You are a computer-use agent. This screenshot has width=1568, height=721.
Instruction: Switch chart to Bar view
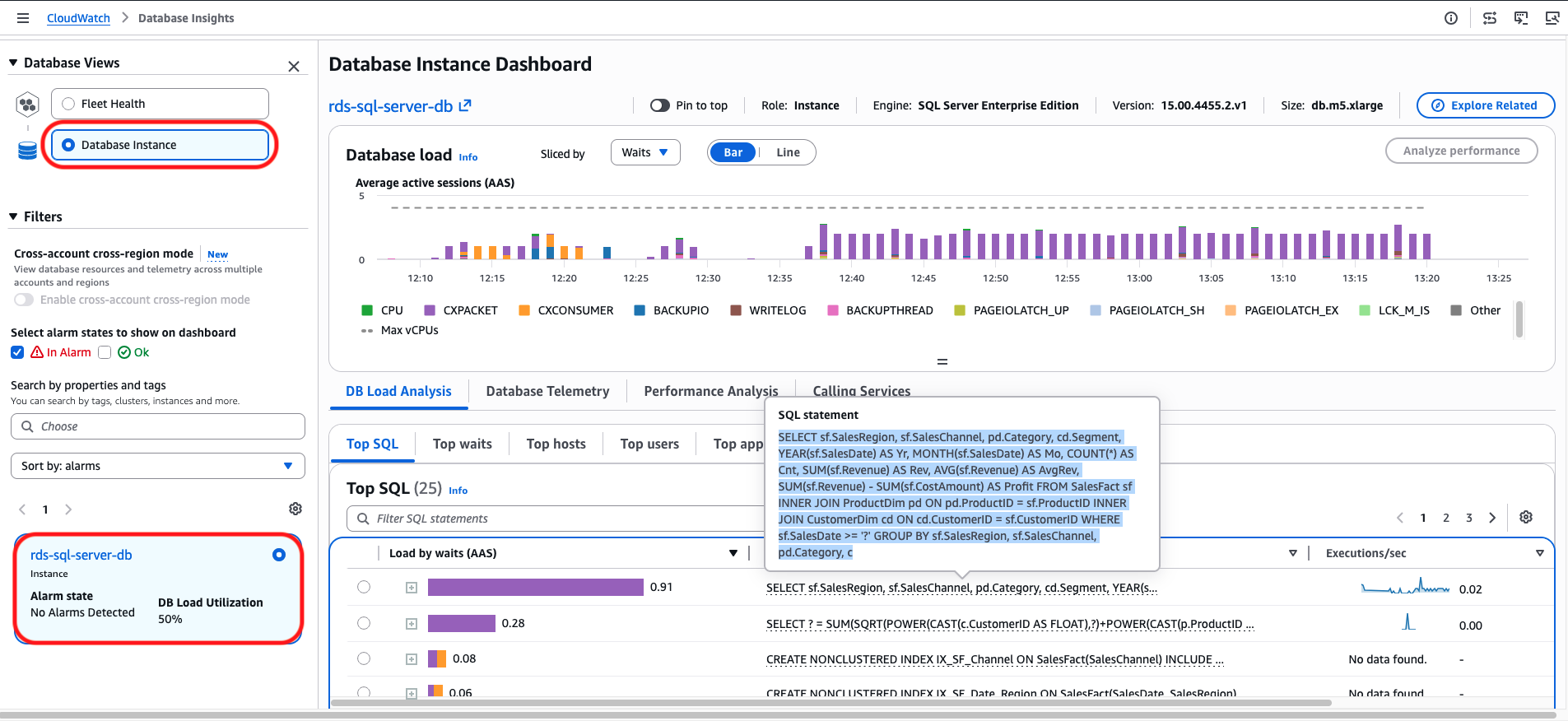[733, 152]
